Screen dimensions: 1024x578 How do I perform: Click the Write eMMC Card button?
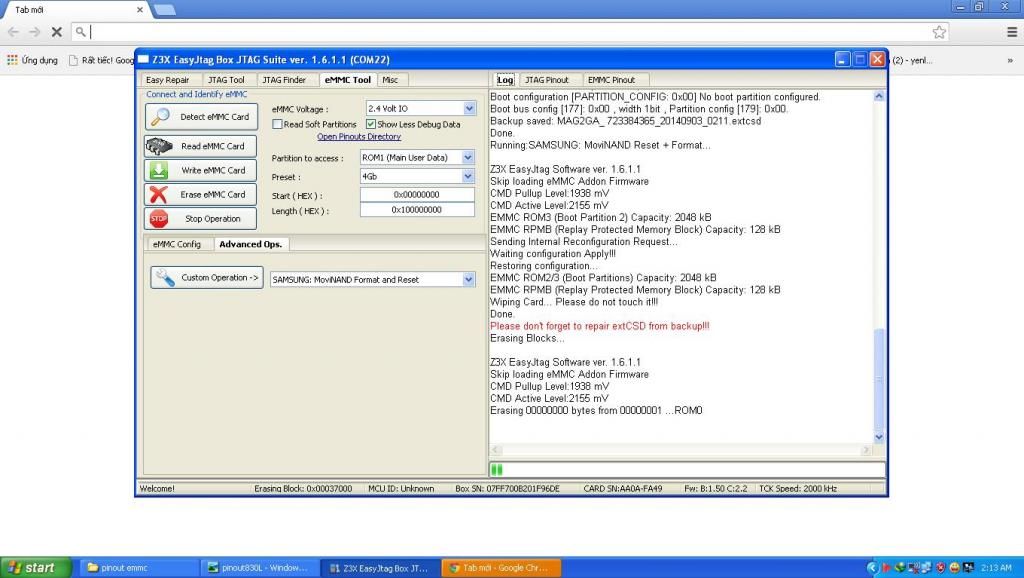pos(200,170)
